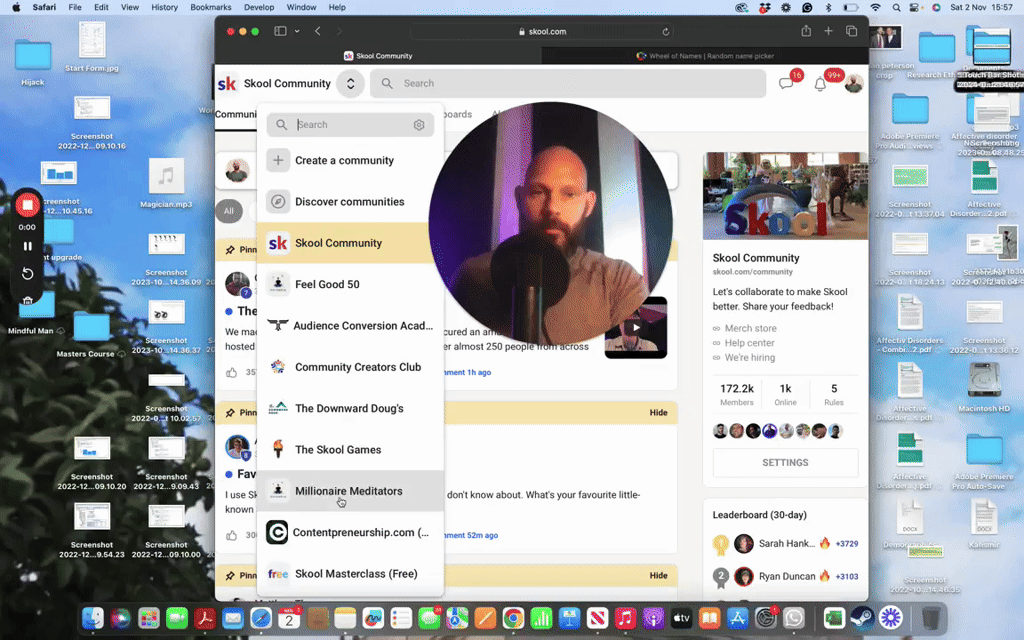1024x640 pixels.
Task: Reload the skool.com page
Action: pyautogui.click(x=665, y=31)
